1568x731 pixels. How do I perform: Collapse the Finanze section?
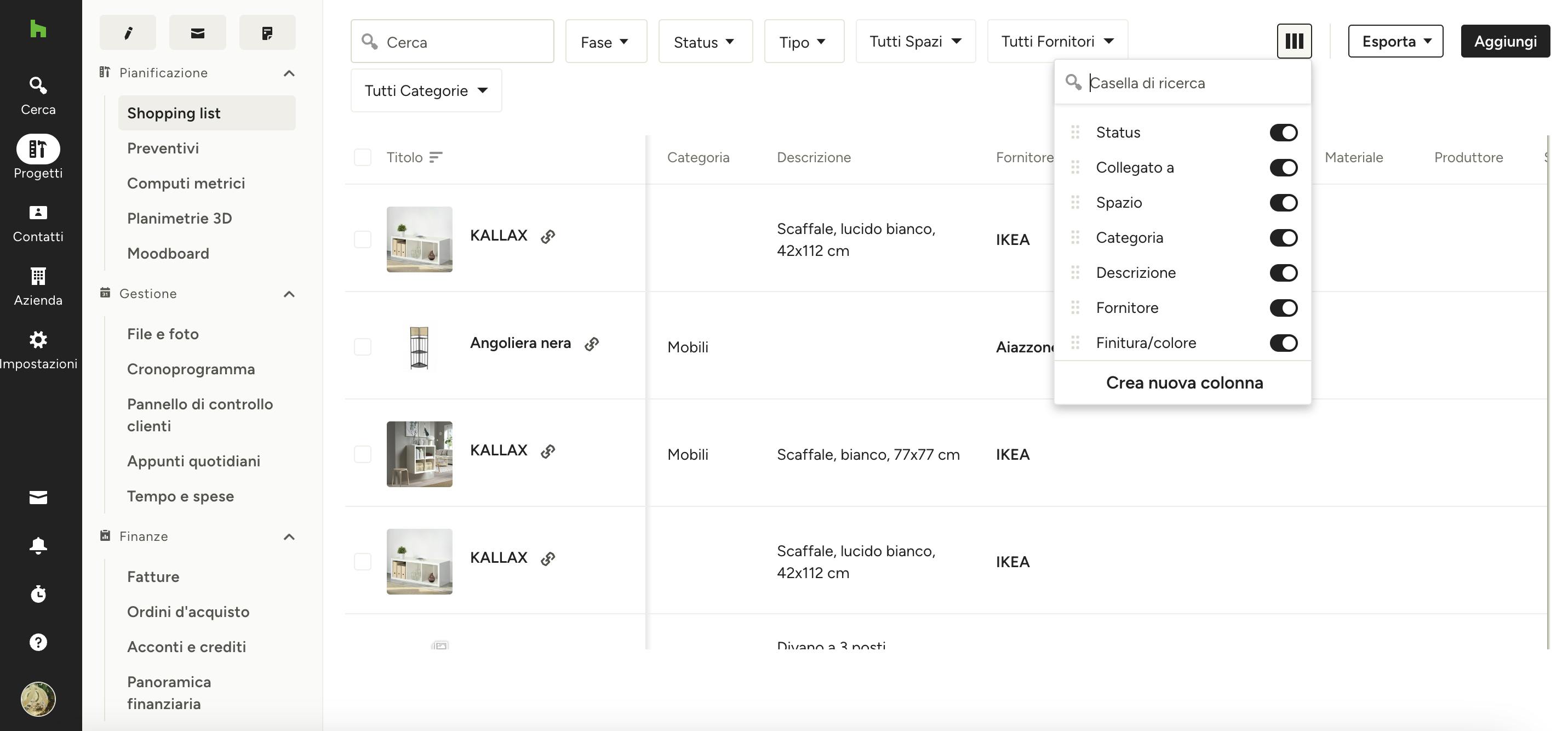click(x=289, y=537)
